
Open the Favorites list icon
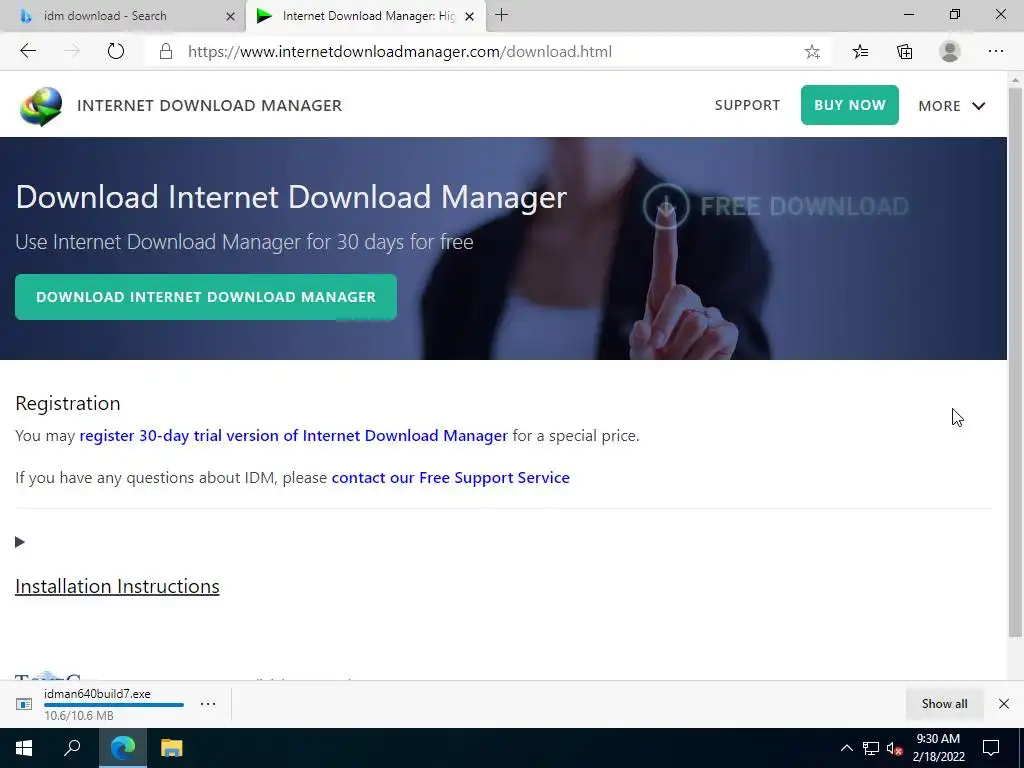coord(860,52)
